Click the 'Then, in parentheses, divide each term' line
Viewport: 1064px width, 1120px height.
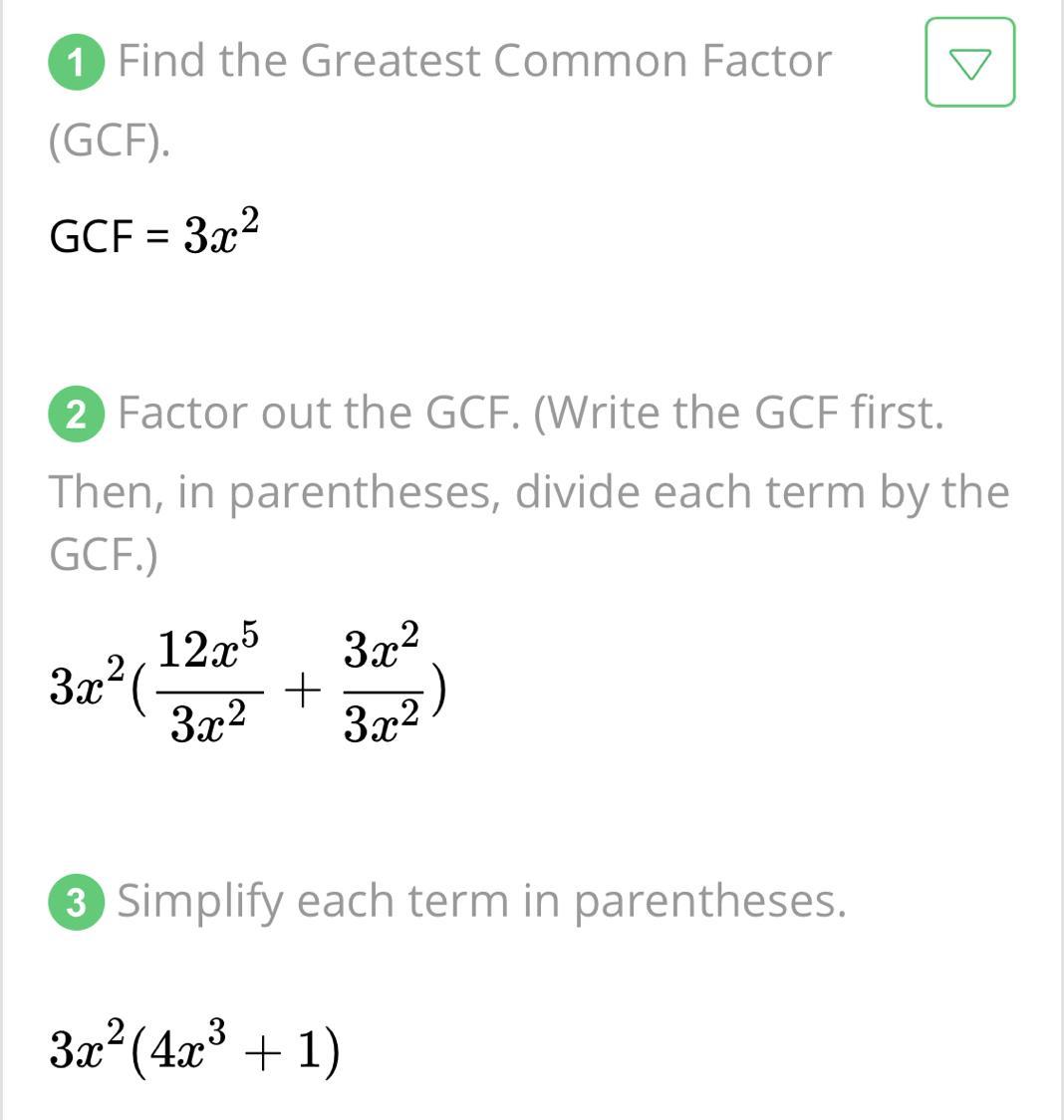[x=528, y=491]
